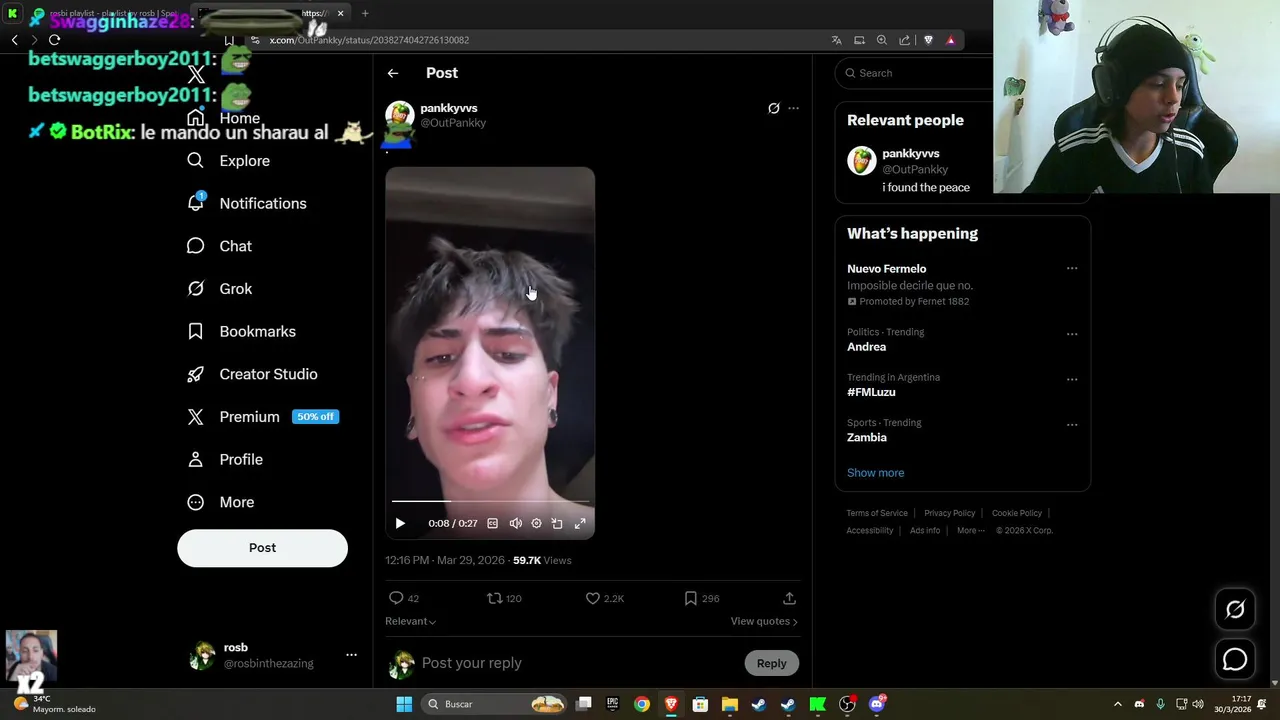Open Privacy Policy link

949,513
